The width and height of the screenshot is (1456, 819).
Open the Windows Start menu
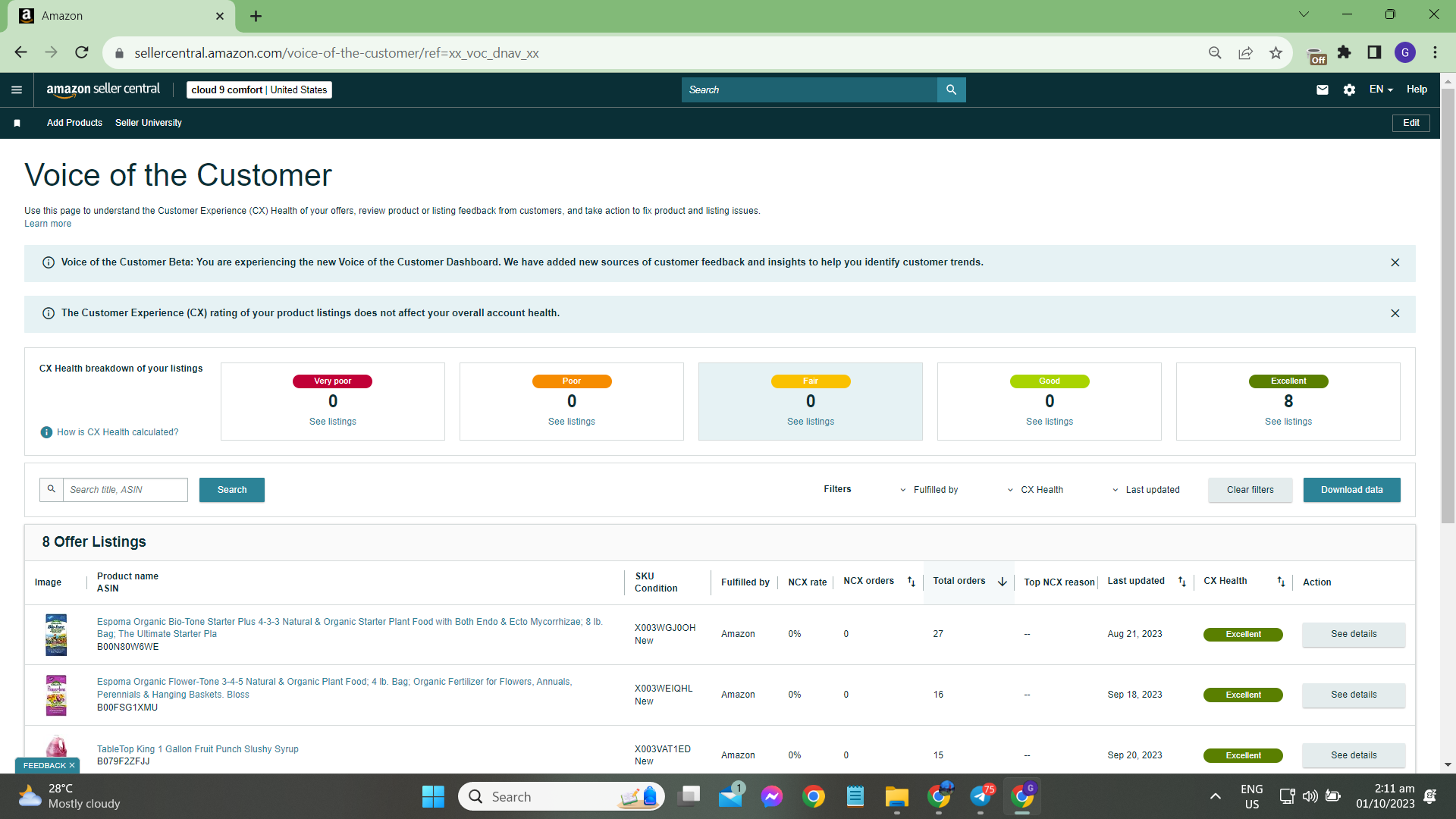[x=433, y=796]
